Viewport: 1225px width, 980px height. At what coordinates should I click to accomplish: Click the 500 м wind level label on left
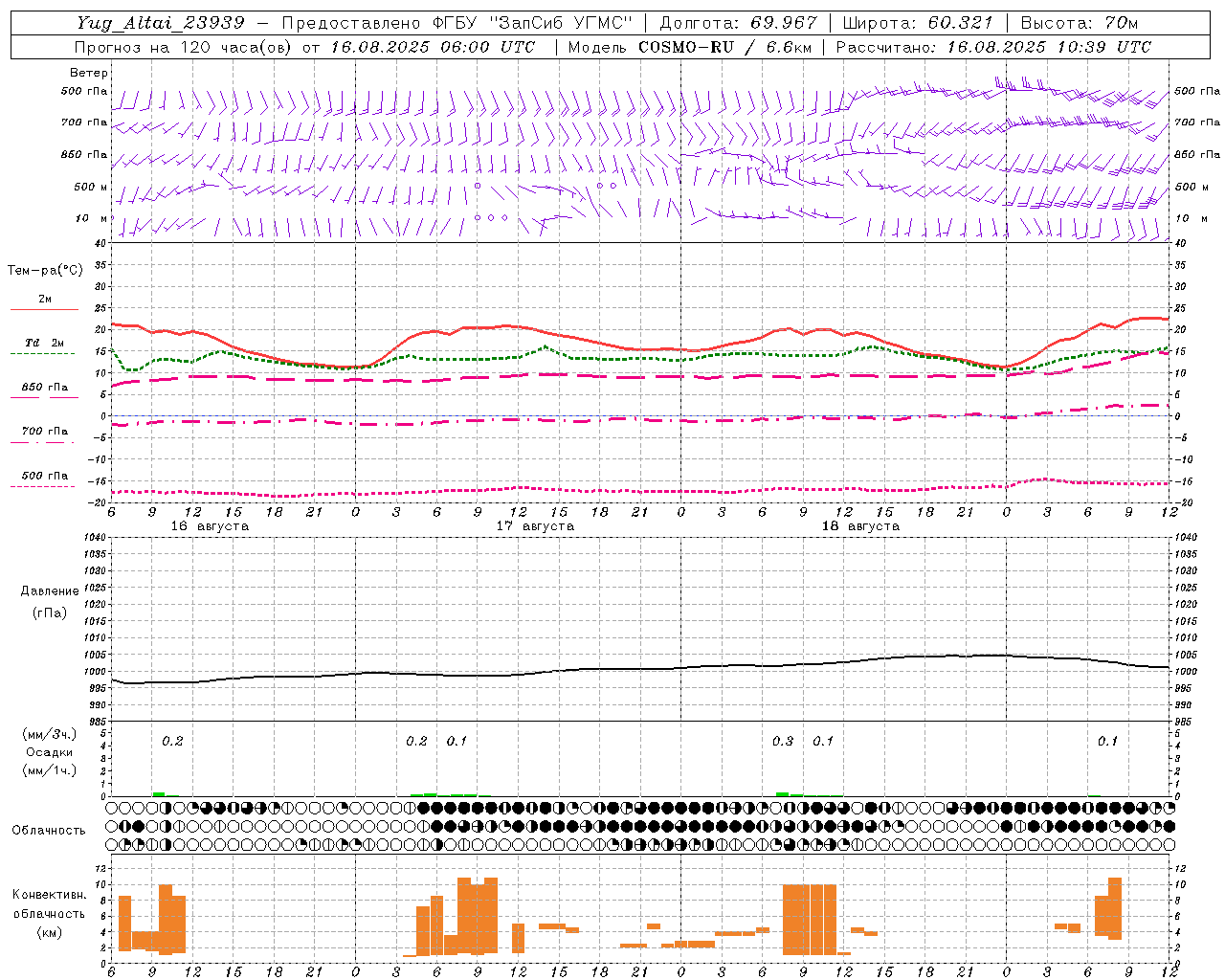pos(91,188)
